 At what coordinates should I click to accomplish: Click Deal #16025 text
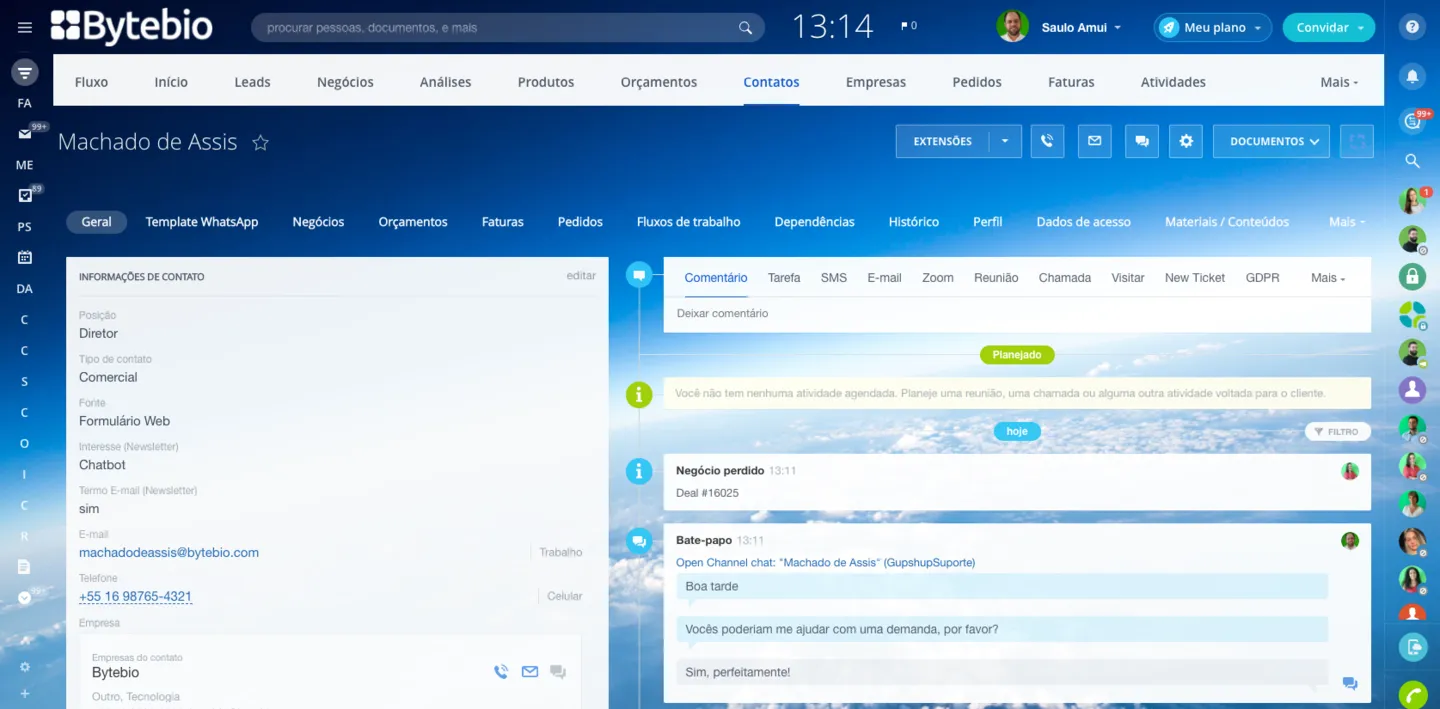tap(707, 493)
